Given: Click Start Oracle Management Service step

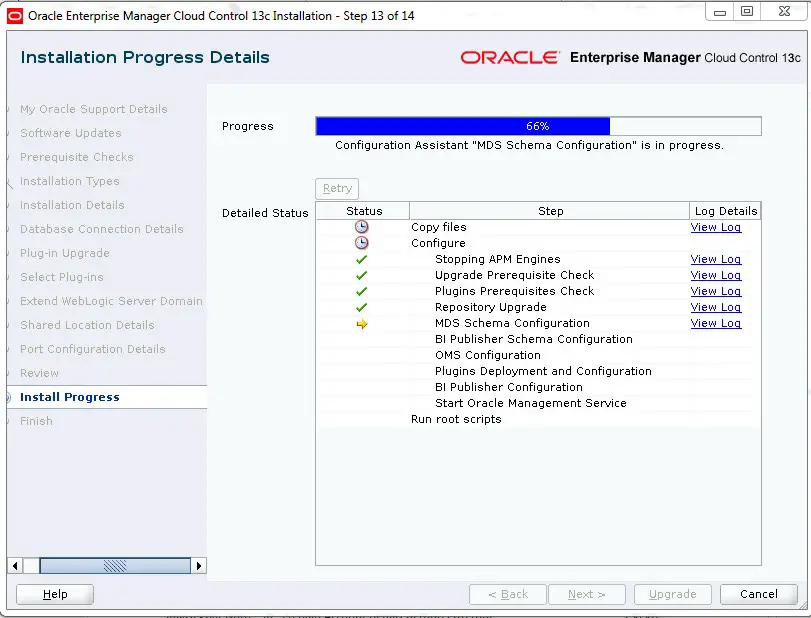Looking at the screenshot, I should [x=531, y=403].
